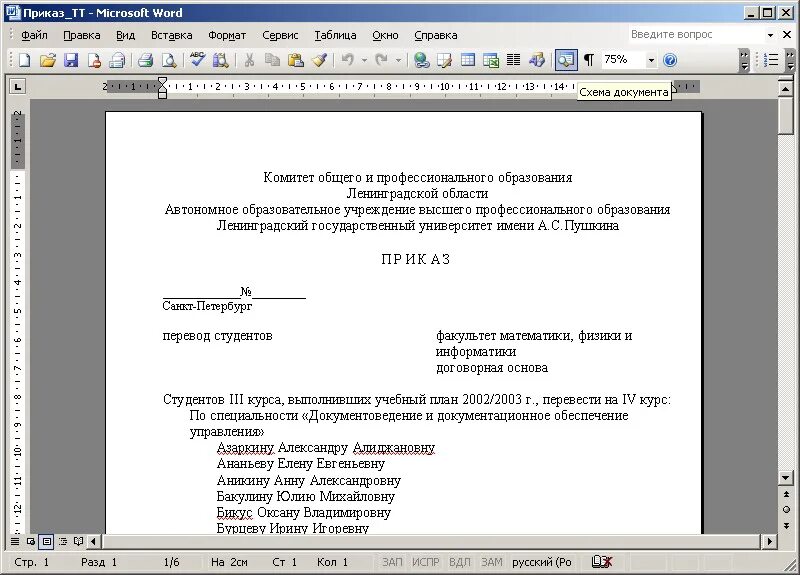Click horizontal scrollbar right arrow

770,541
